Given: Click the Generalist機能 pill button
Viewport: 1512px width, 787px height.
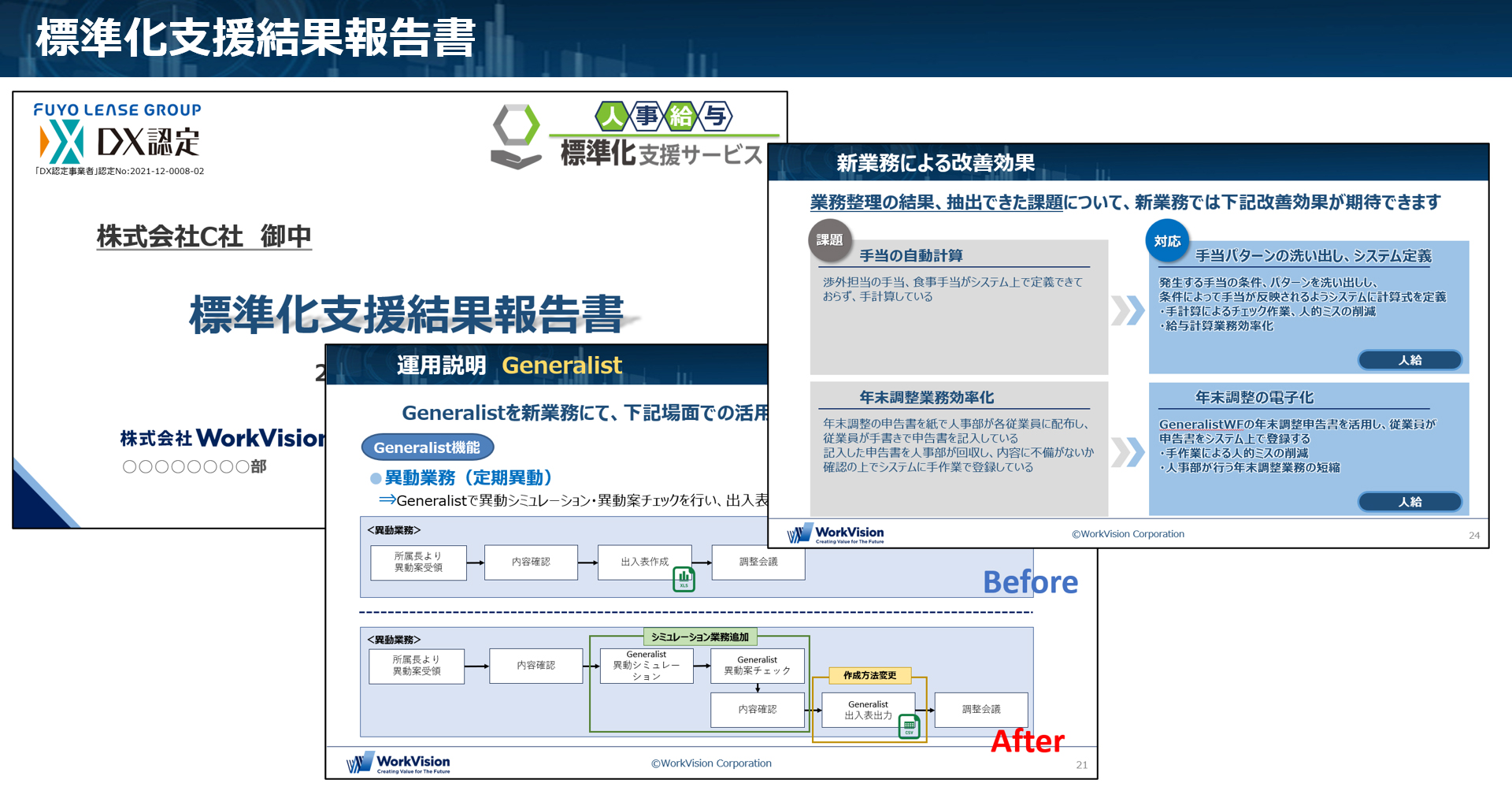Looking at the screenshot, I should pos(427,447).
